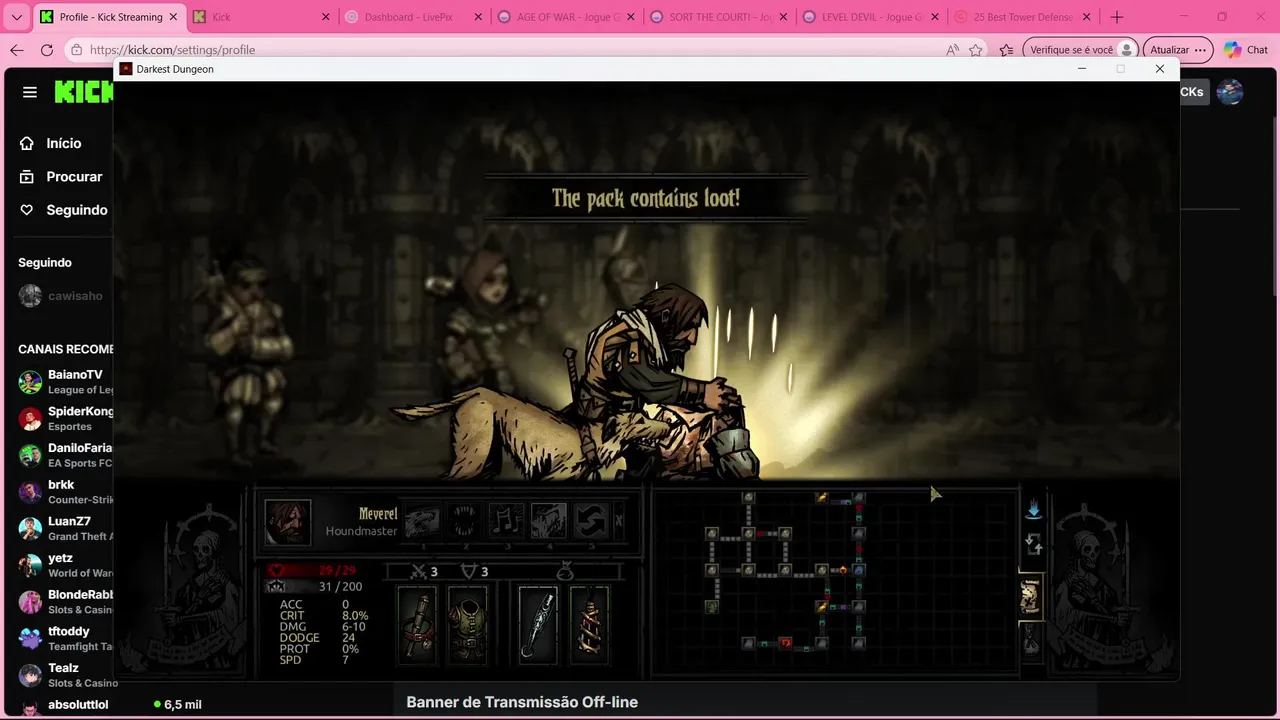Image resolution: width=1280 pixels, height=720 pixels.
Task: Click the Kick user avatar in the header
Action: (x=1230, y=92)
